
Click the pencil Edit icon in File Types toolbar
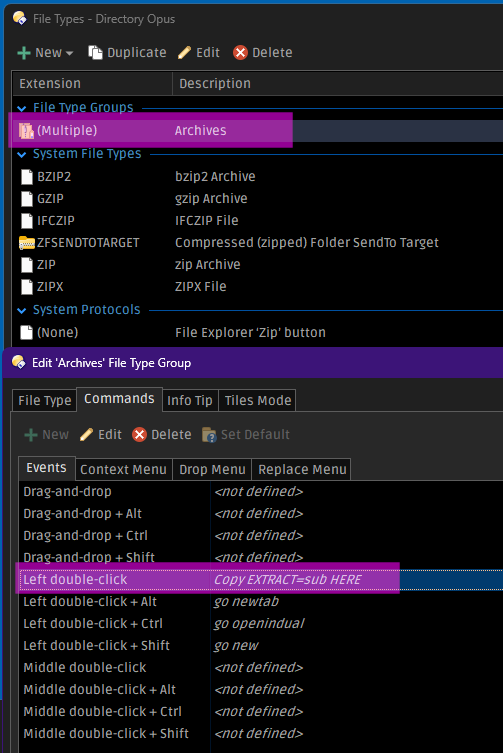tap(184, 52)
